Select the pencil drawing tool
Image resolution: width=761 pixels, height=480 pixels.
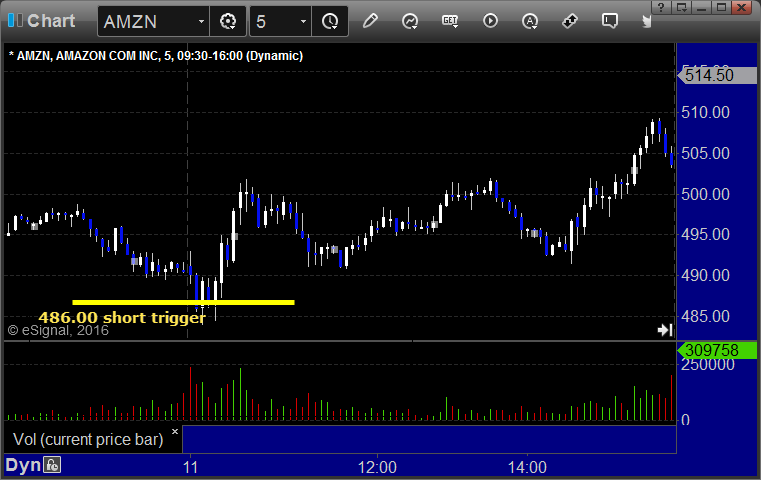tap(370, 21)
